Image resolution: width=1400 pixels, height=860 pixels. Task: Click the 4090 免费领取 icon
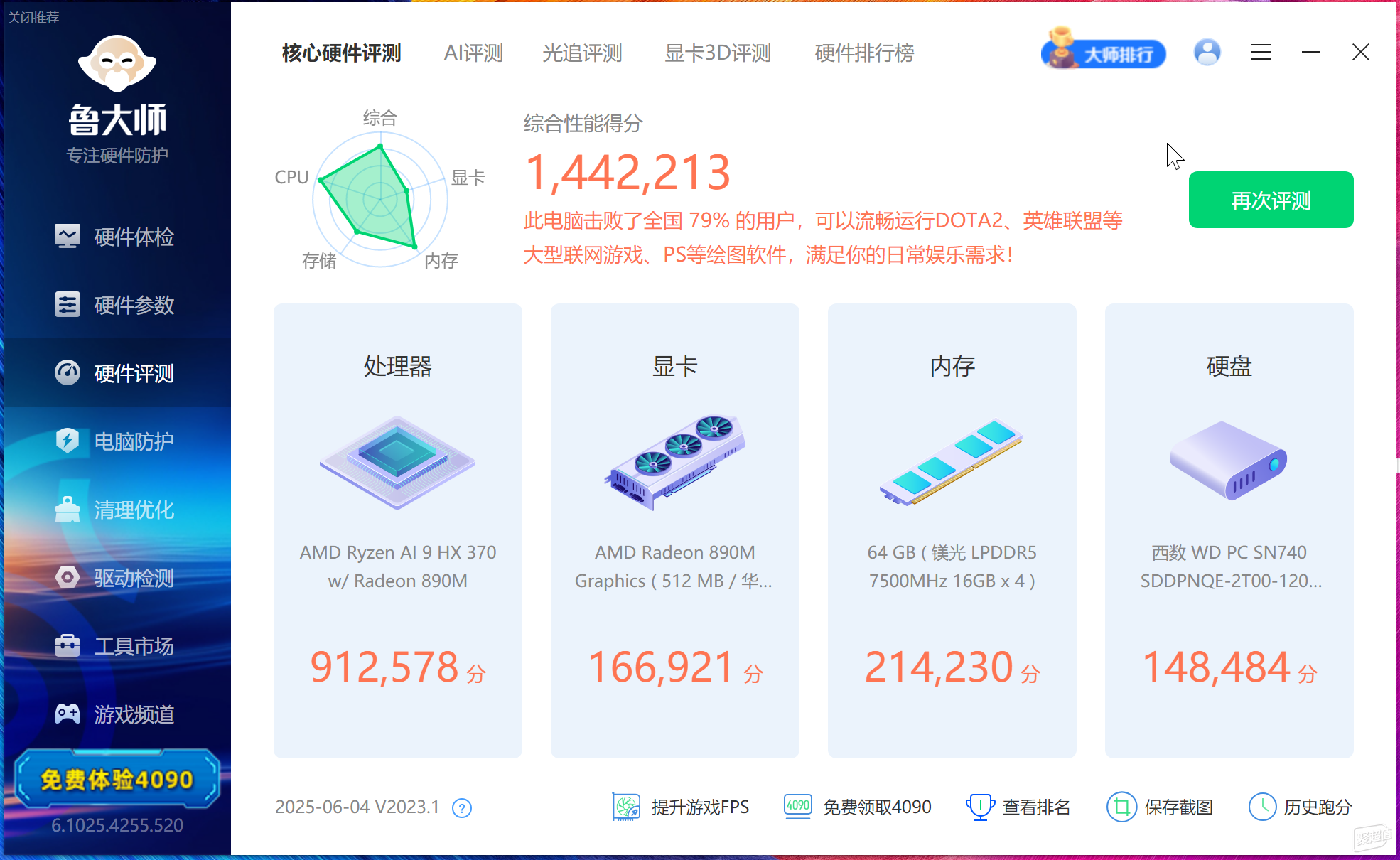pos(798,807)
